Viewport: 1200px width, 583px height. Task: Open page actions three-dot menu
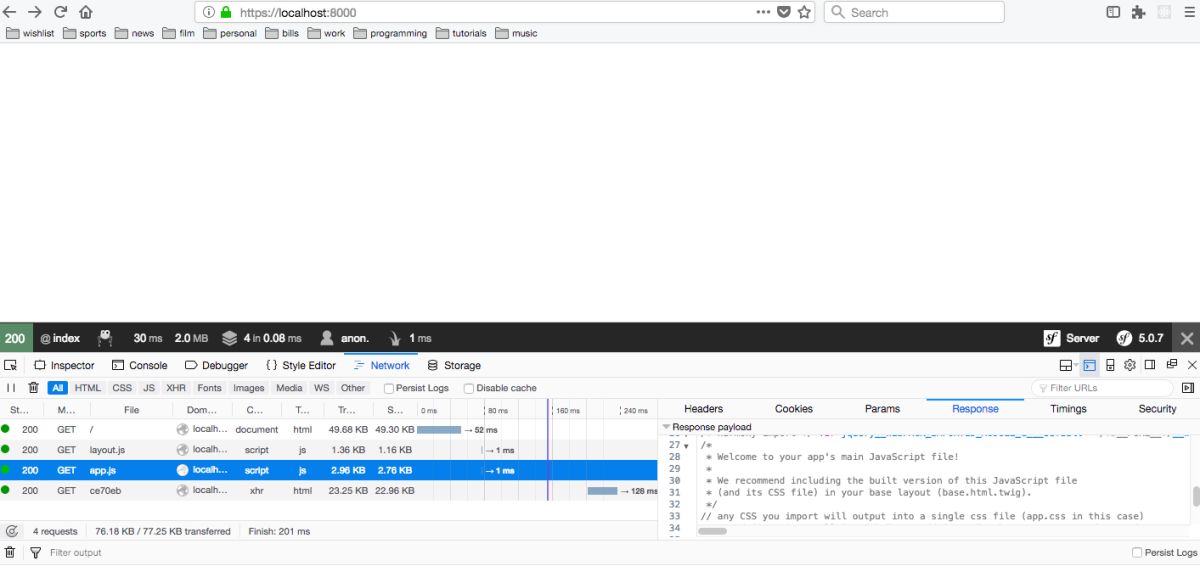coord(763,12)
